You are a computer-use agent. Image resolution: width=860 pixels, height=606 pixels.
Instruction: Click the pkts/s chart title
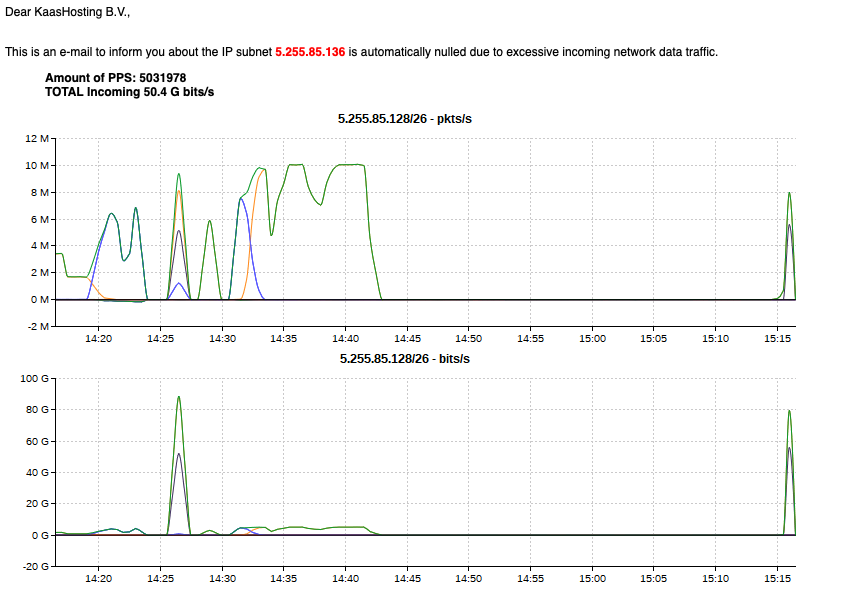pos(404,119)
